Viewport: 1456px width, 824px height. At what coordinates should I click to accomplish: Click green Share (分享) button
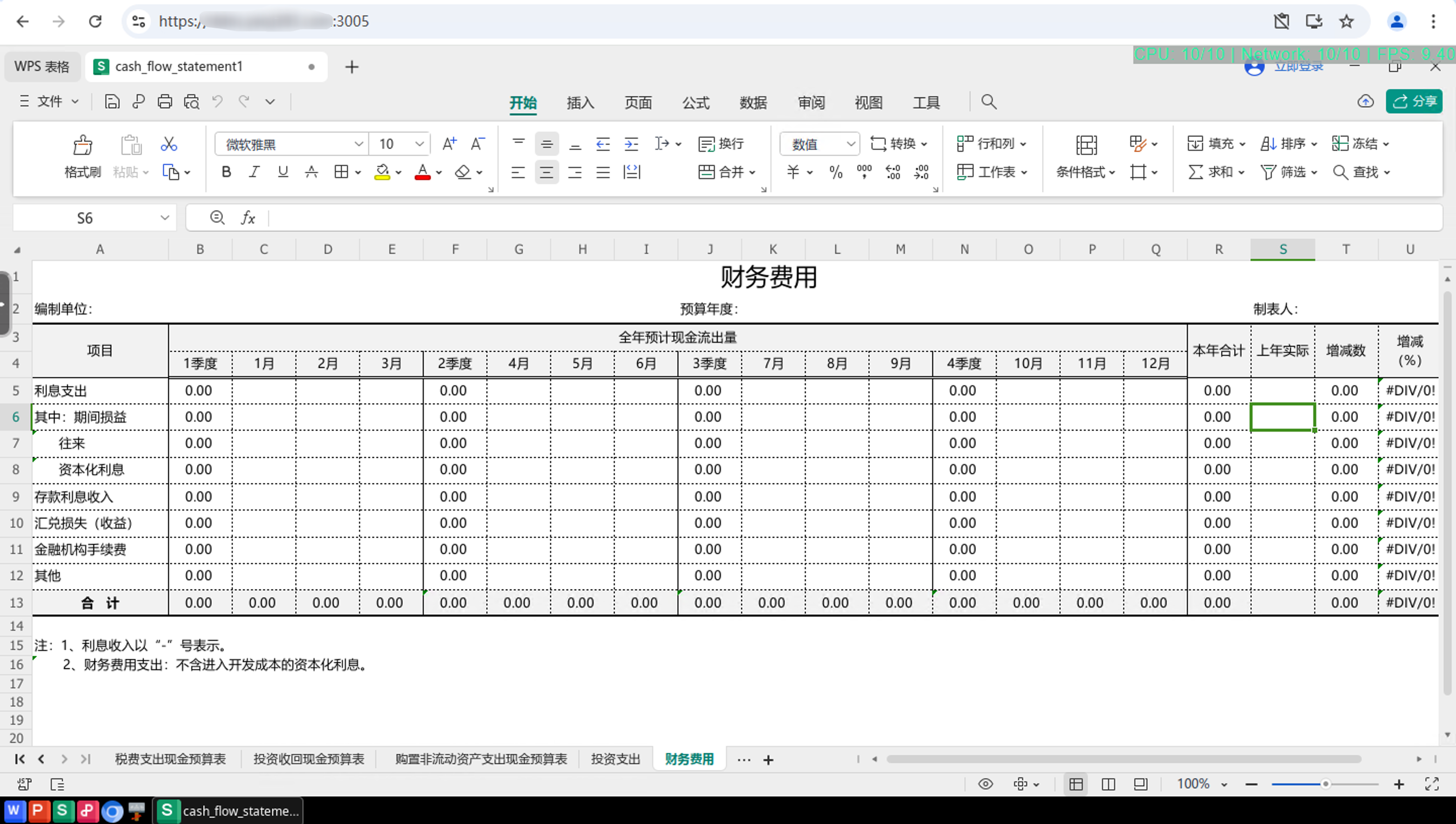(x=1414, y=101)
